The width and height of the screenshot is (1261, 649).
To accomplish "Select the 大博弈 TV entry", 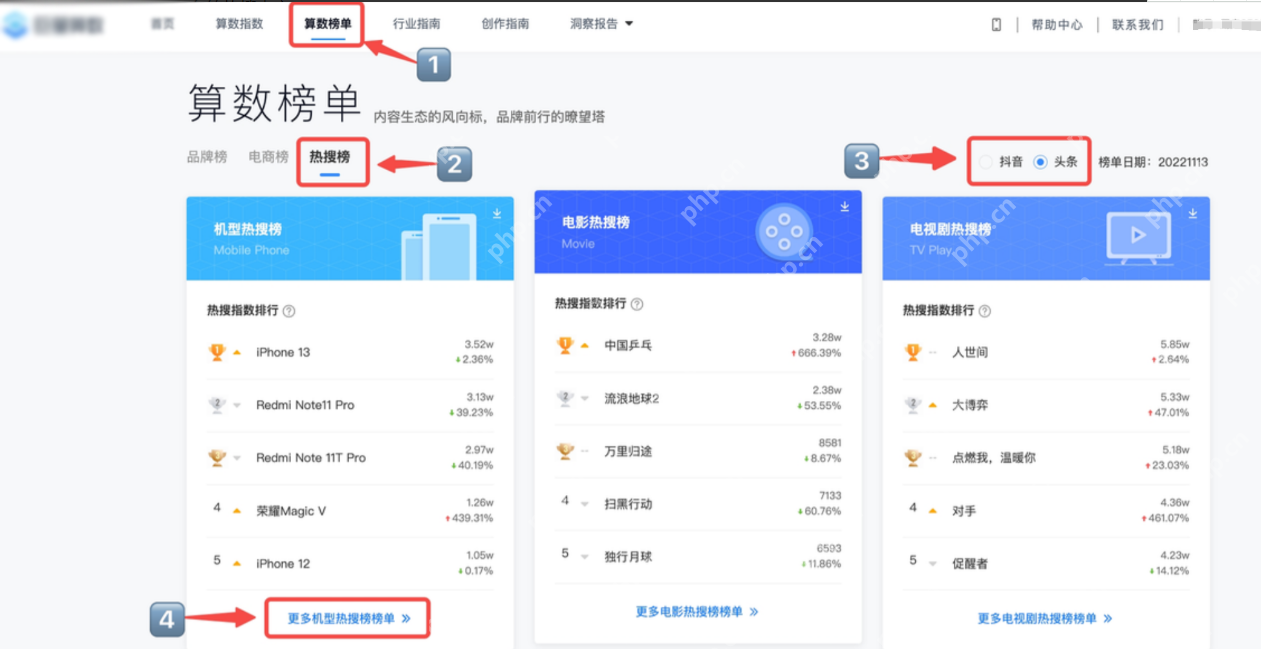I will point(1046,405).
